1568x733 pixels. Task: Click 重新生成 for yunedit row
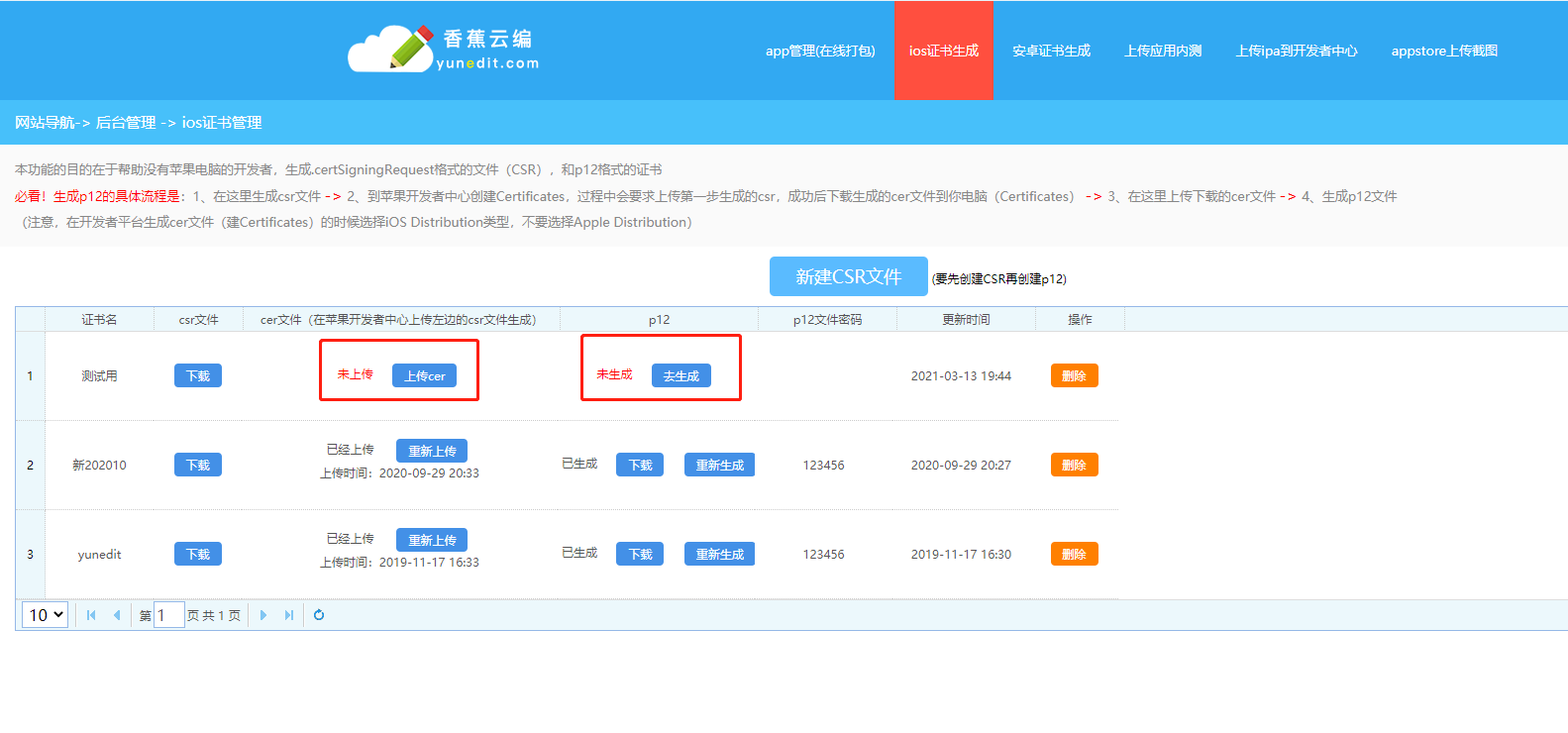[x=719, y=554]
